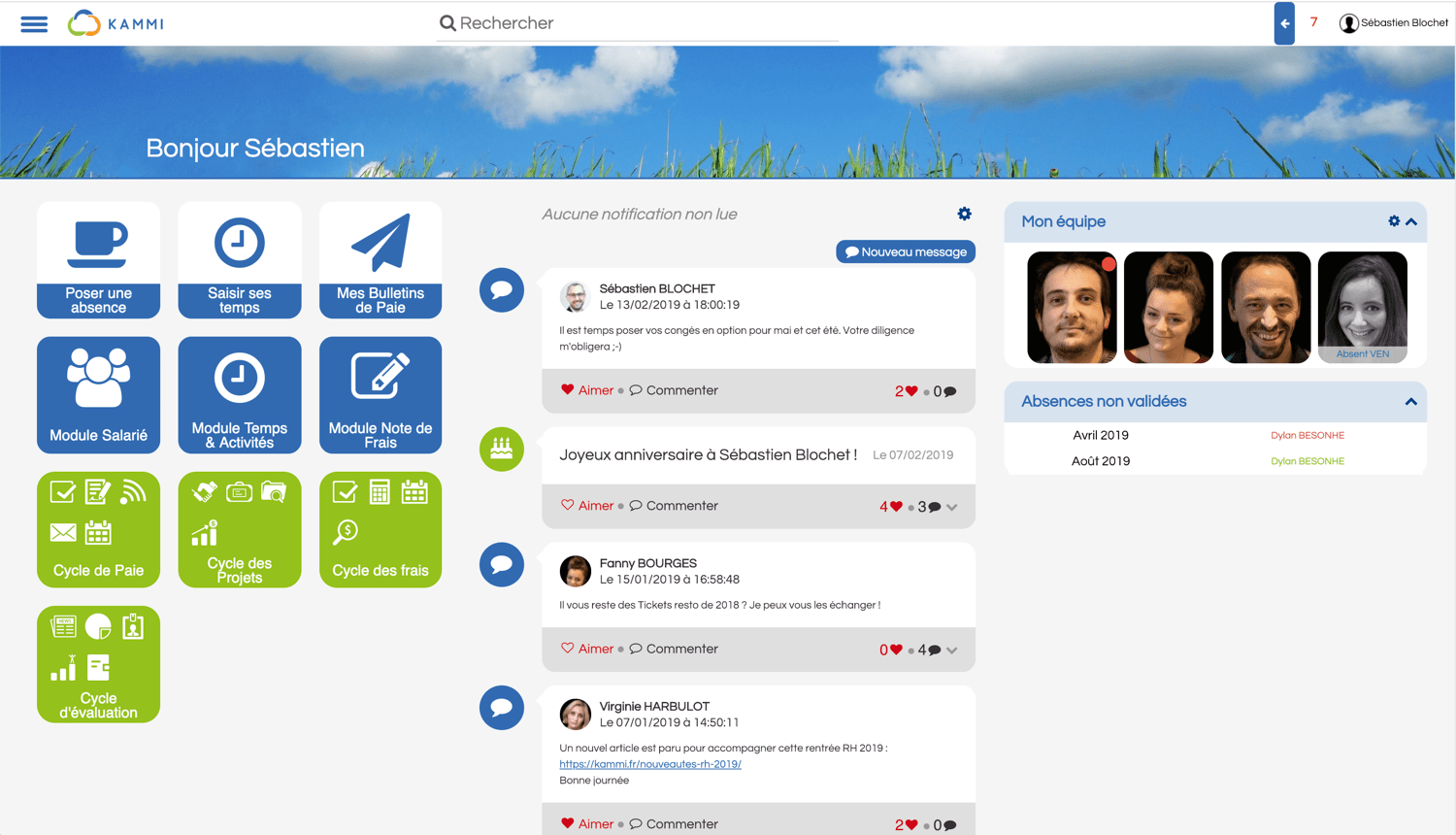Screen dimensions: 1456x835
Task: Expand comments on Fanny BOURGES's post
Action: (x=952, y=650)
